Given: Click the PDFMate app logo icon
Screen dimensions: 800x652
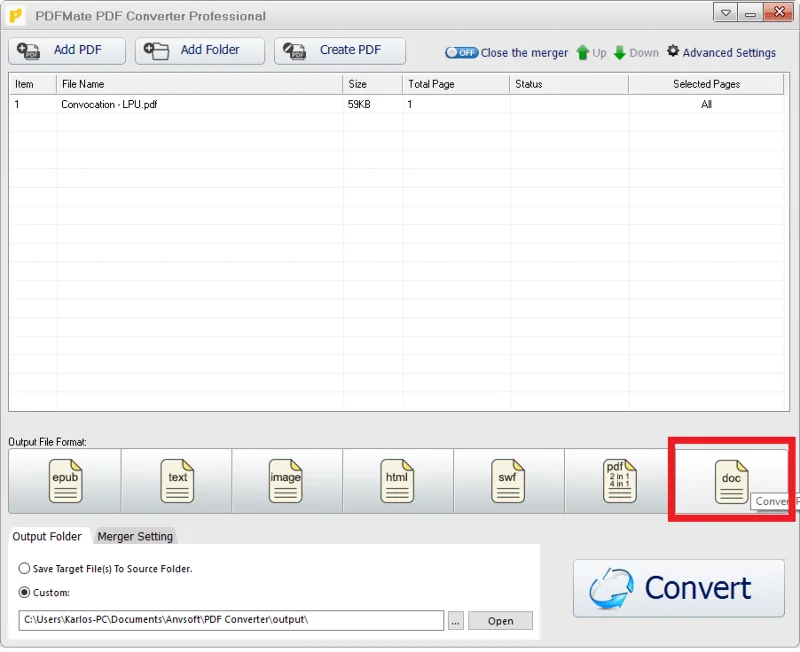Looking at the screenshot, I should [16, 16].
